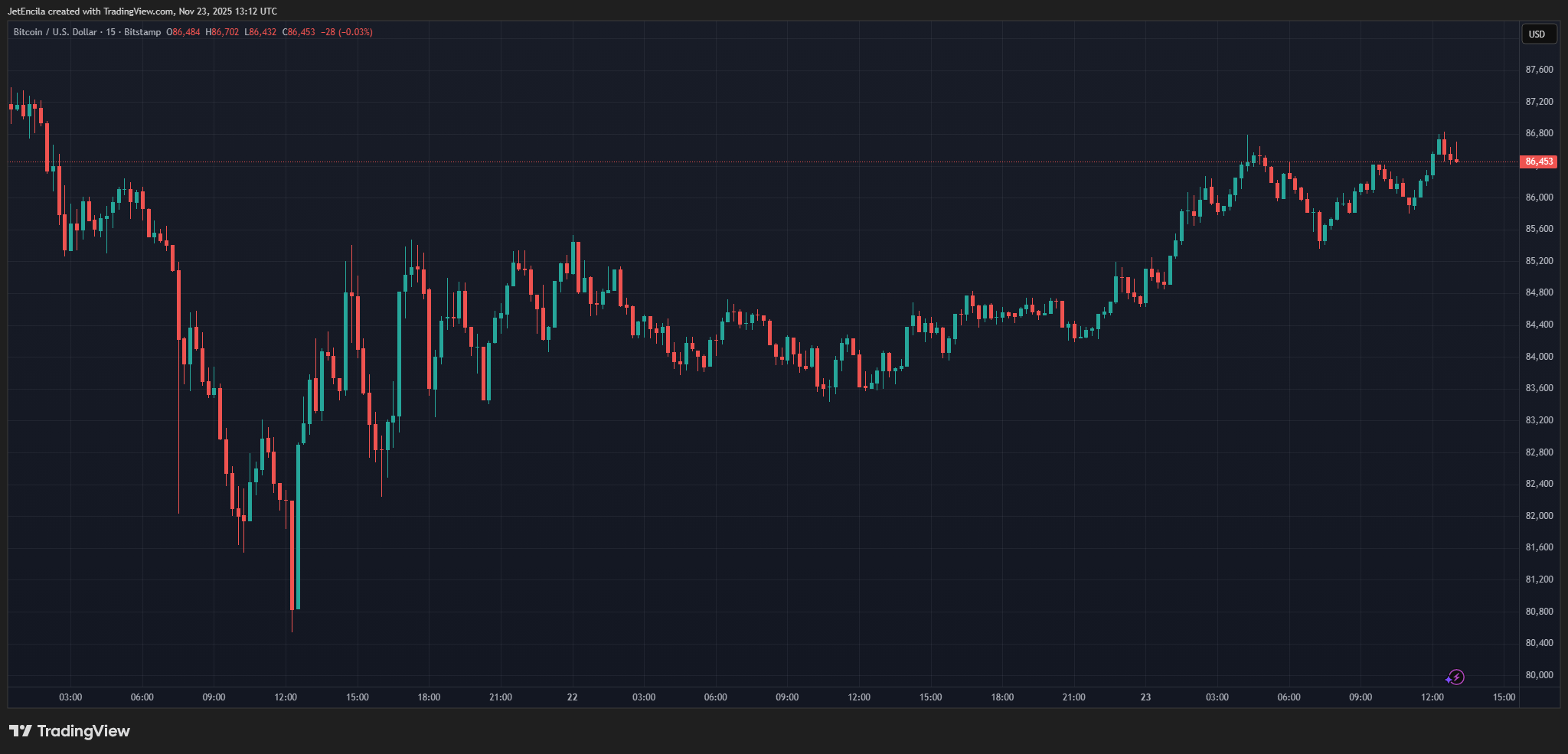Select the 86,800 price axis label
The height and width of the screenshot is (754, 1568).
pyautogui.click(x=1539, y=133)
